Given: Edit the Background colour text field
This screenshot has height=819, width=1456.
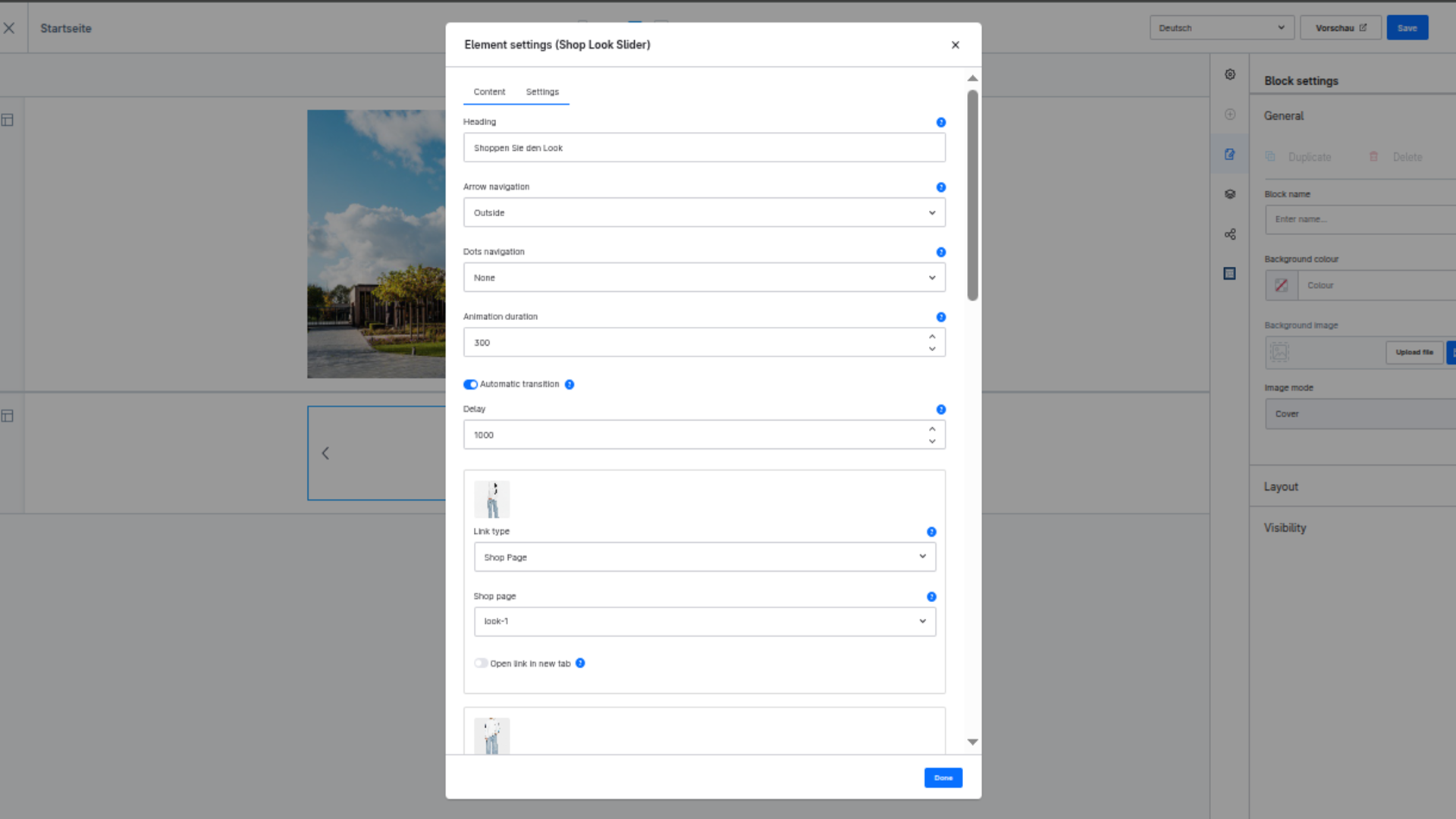Looking at the screenshot, I should [x=1377, y=286].
